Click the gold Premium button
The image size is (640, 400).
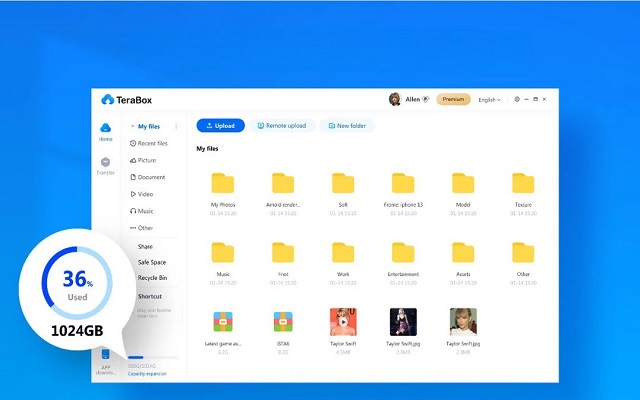453,99
